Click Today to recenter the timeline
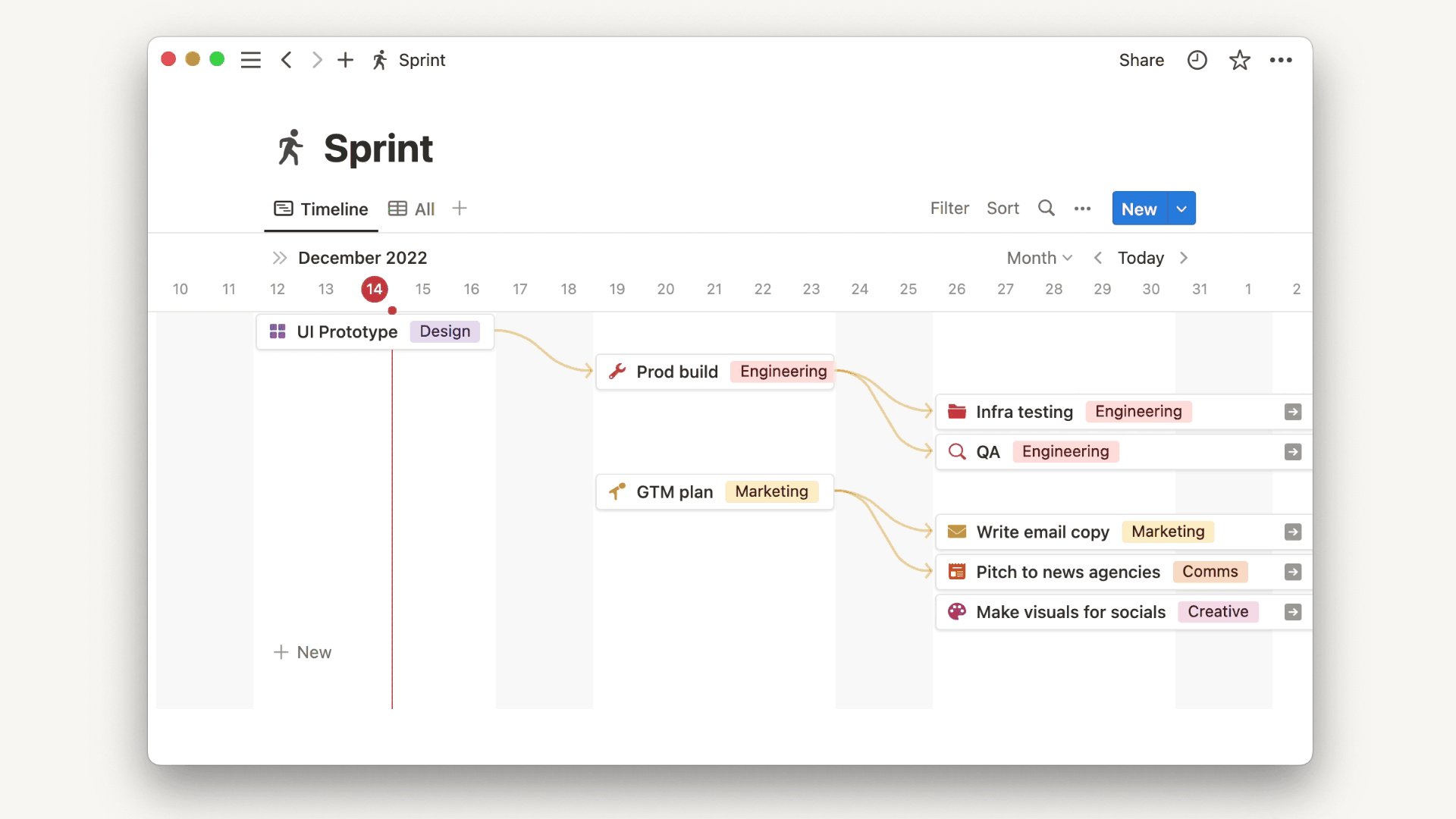Viewport: 1456px width, 819px height. click(1140, 258)
